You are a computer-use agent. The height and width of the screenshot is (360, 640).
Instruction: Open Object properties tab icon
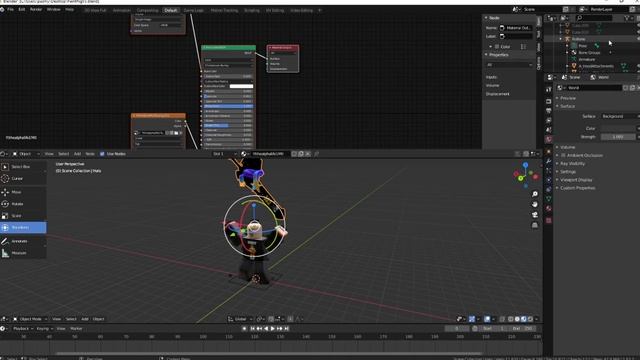click(549, 151)
